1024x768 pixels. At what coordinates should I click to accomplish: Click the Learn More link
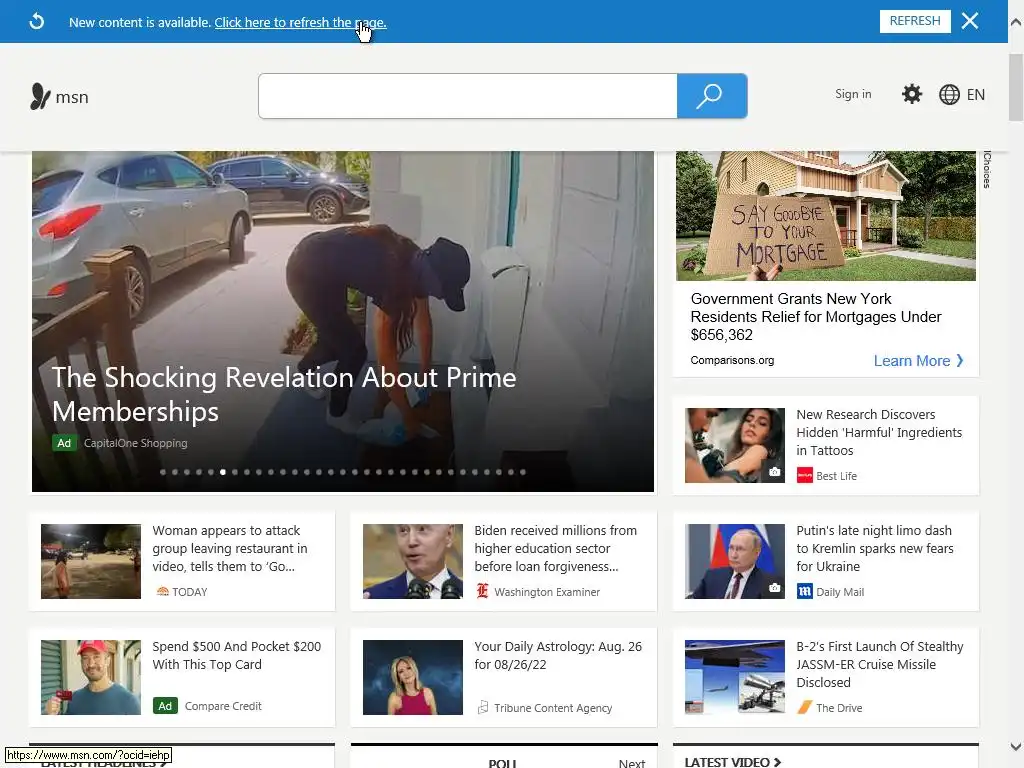912,360
